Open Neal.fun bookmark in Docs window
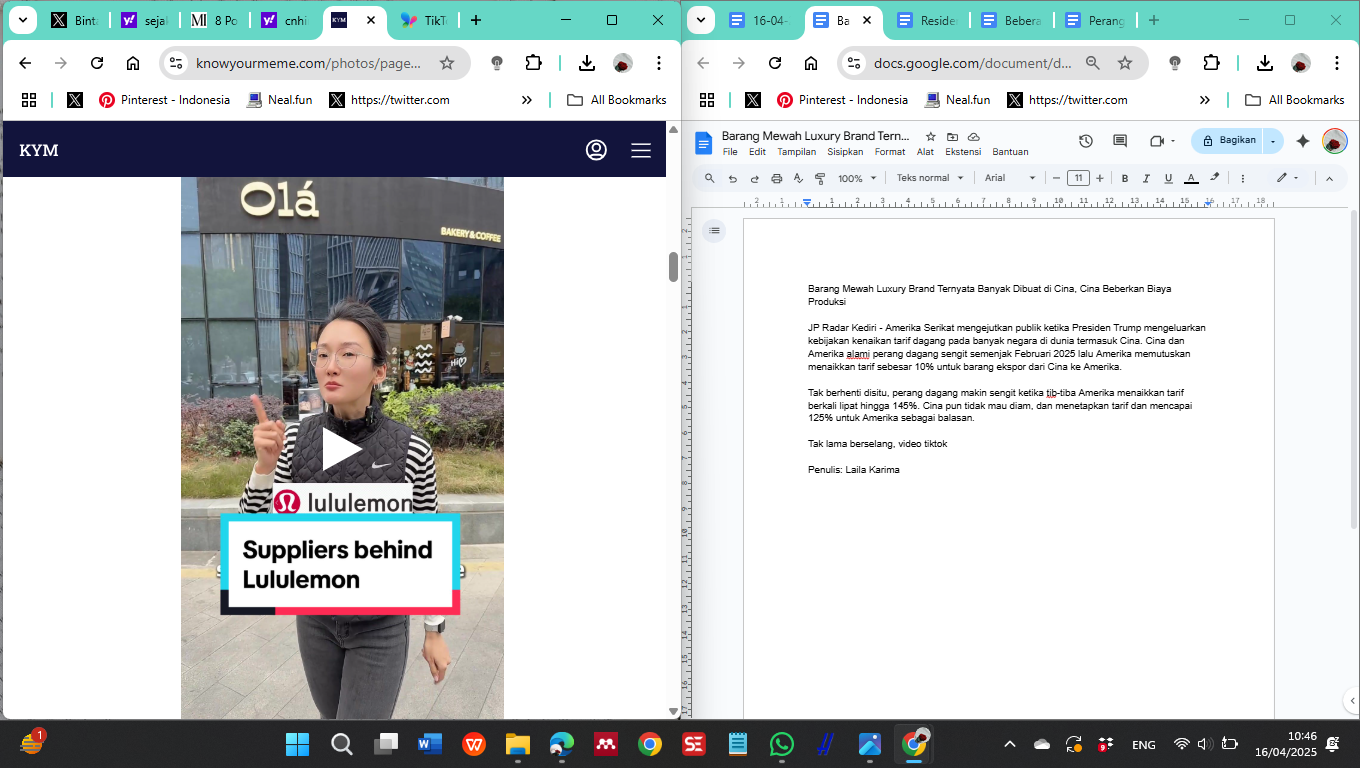Viewport: 1360px width, 768px height. pos(958,100)
